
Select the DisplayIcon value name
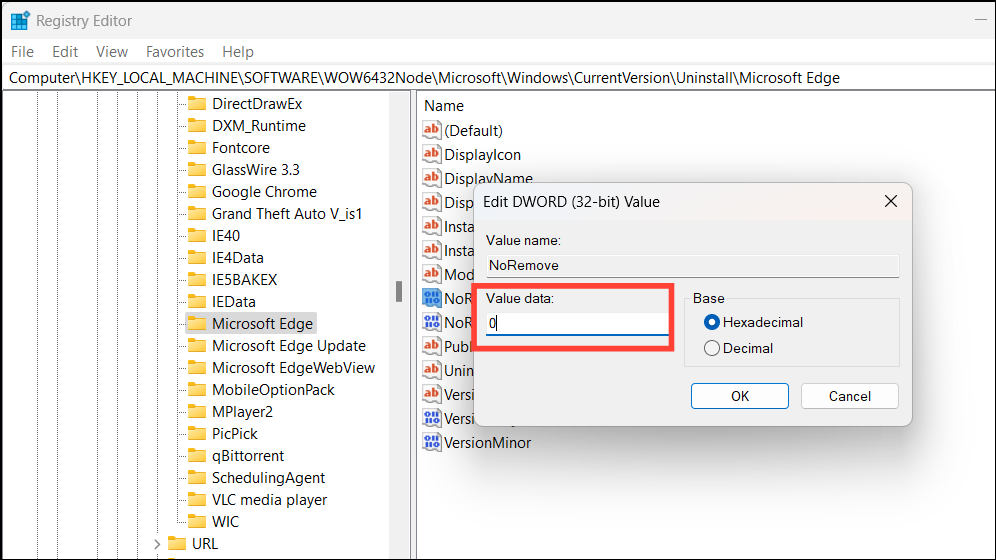click(x=482, y=154)
